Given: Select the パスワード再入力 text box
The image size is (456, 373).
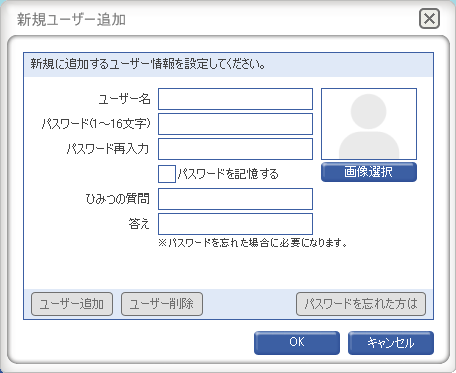Looking at the screenshot, I should [235, 149].
